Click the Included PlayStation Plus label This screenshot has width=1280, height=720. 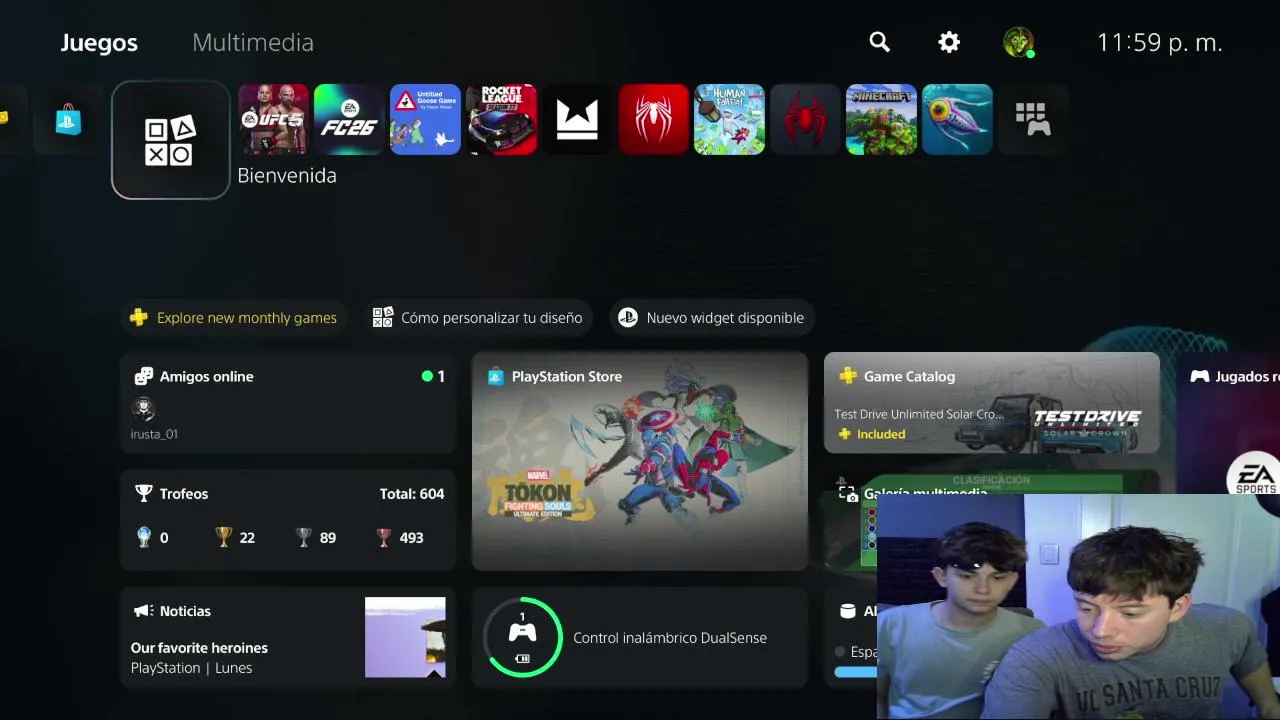tap(871, 434)
